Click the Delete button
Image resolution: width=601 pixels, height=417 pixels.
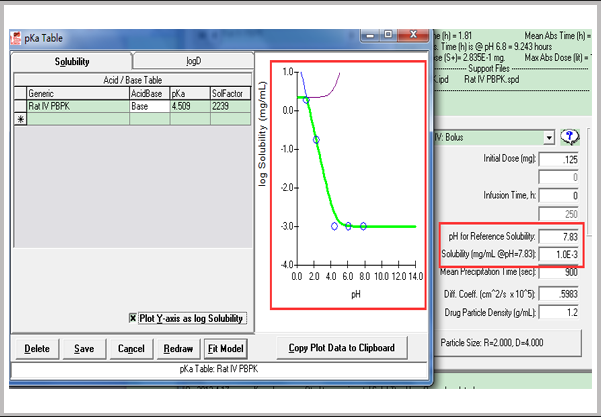37,348
